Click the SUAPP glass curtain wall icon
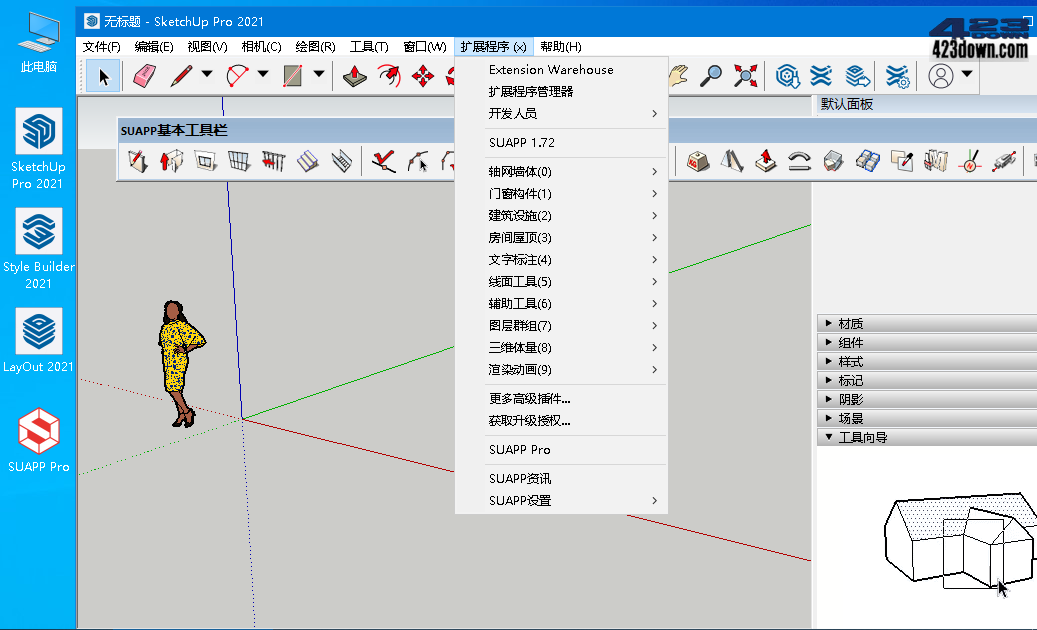Screen dimensions: 1037x630 (239, 161)
